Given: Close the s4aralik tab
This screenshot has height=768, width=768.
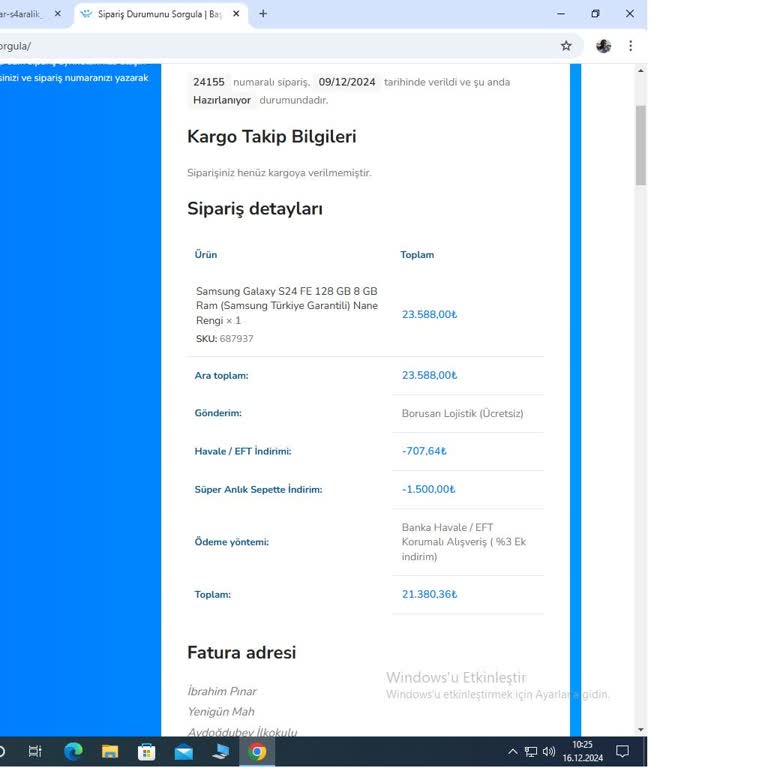Looking at the screenshot, I should pyautogui.click(x=58, y=14).
